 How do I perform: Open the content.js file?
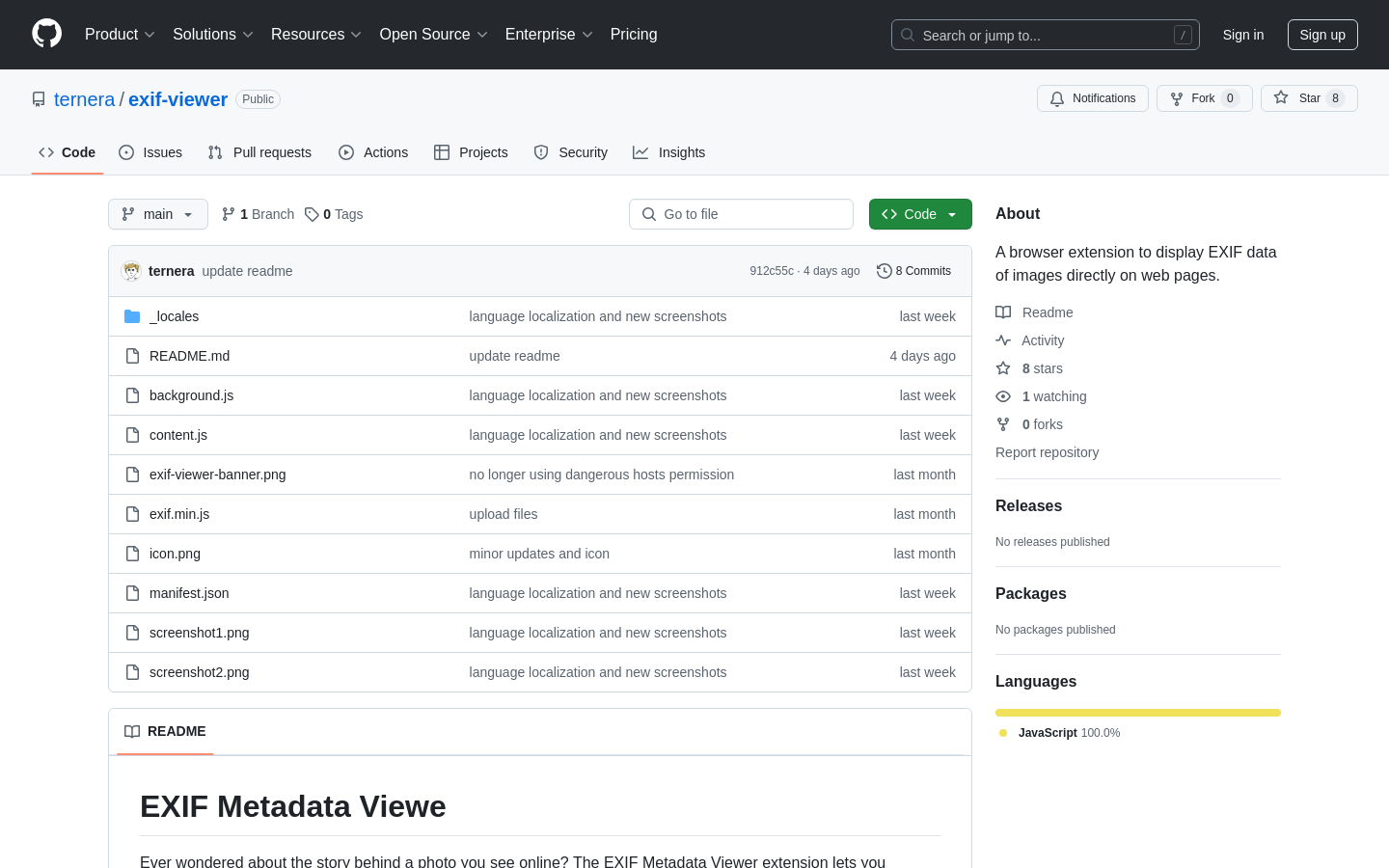[x=178, y=435]
